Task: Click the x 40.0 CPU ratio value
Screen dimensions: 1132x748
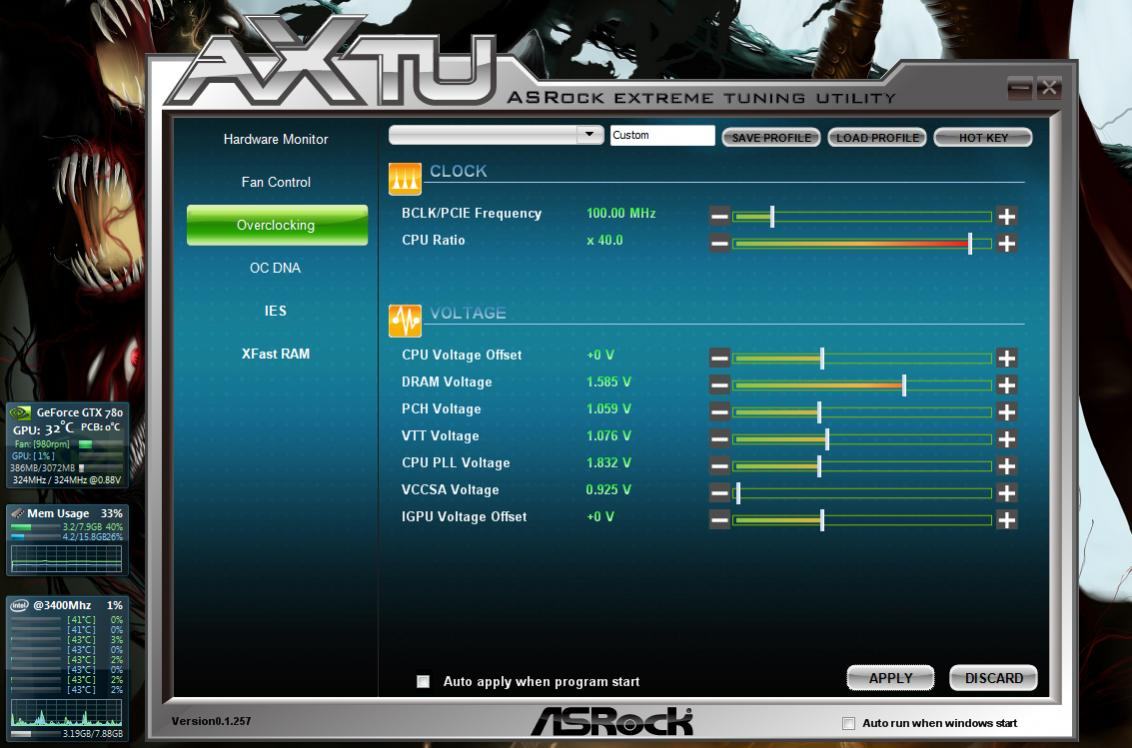Action: point(605,240)
